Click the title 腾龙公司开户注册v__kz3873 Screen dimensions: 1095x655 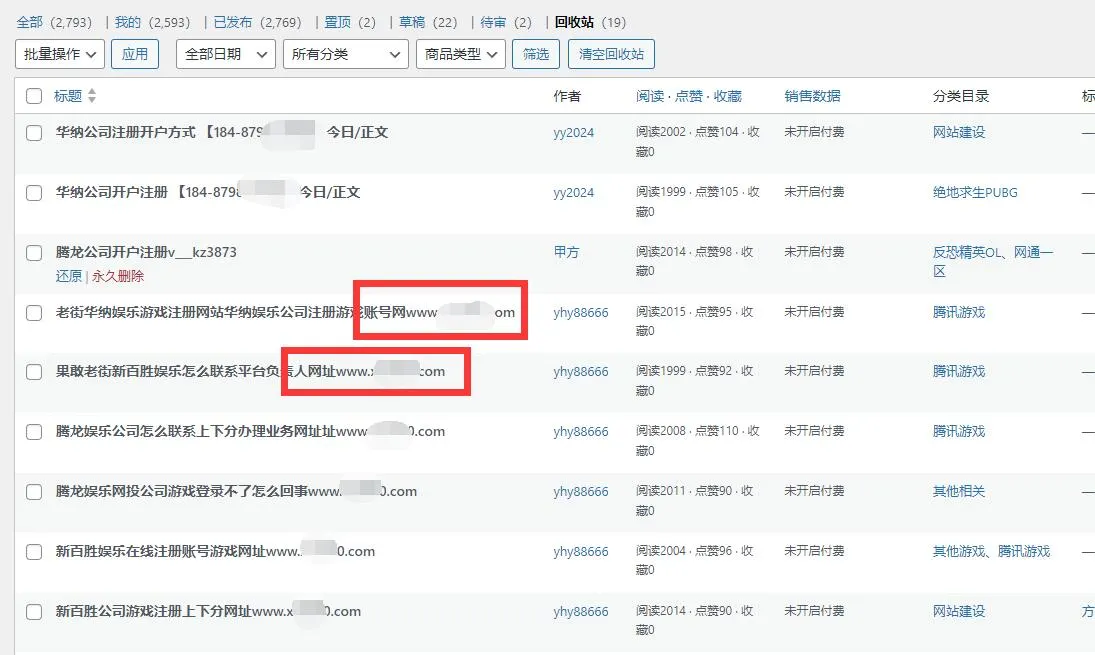(x=146, y=252)
